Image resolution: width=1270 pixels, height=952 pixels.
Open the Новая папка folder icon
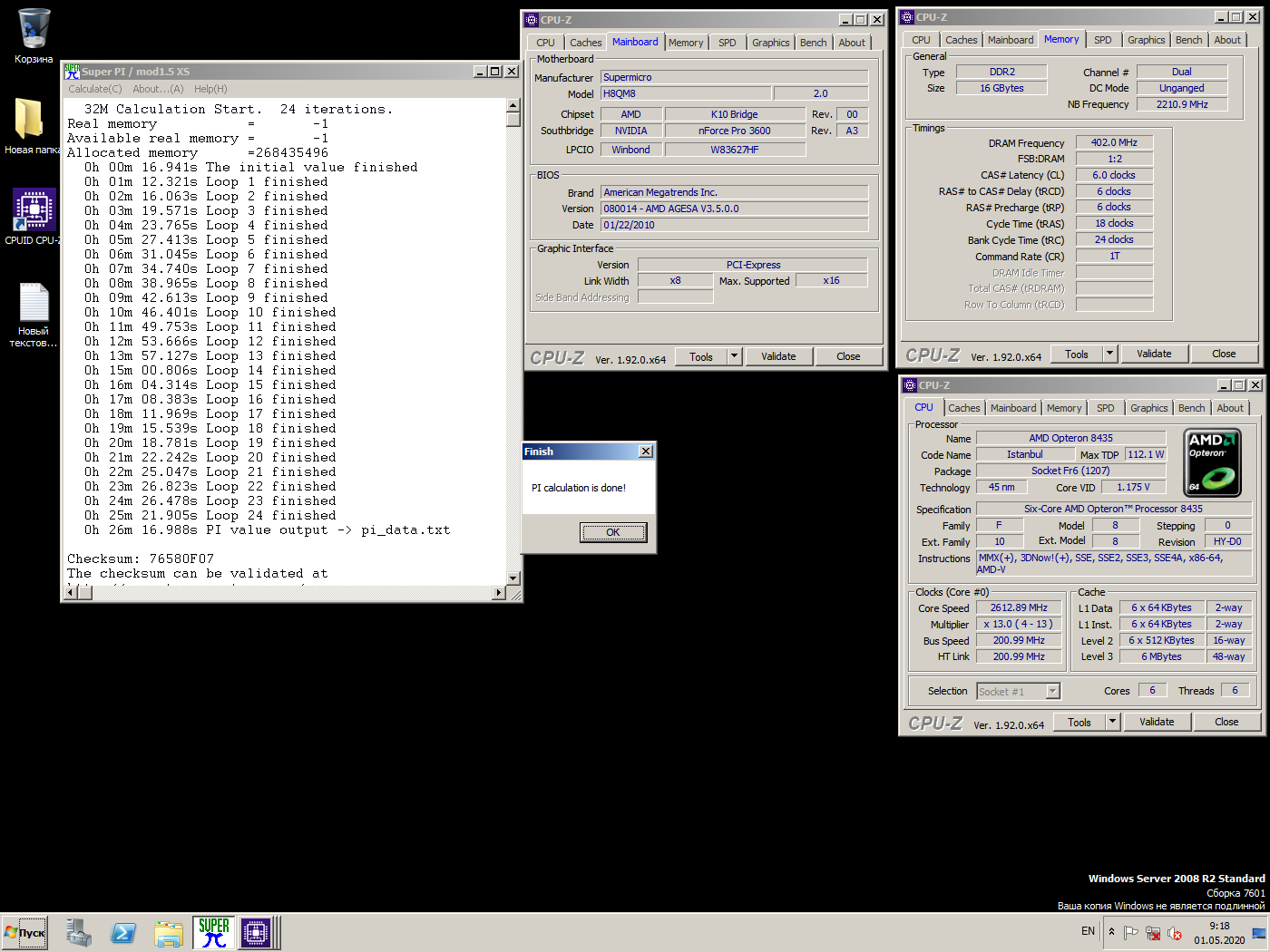[31, 126]
